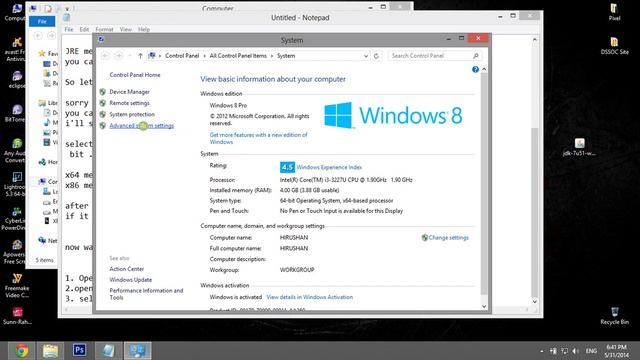Select the jdk-7u51 installer desktop icon
This screenshot has height=360, width=640.
pos(579,147)
